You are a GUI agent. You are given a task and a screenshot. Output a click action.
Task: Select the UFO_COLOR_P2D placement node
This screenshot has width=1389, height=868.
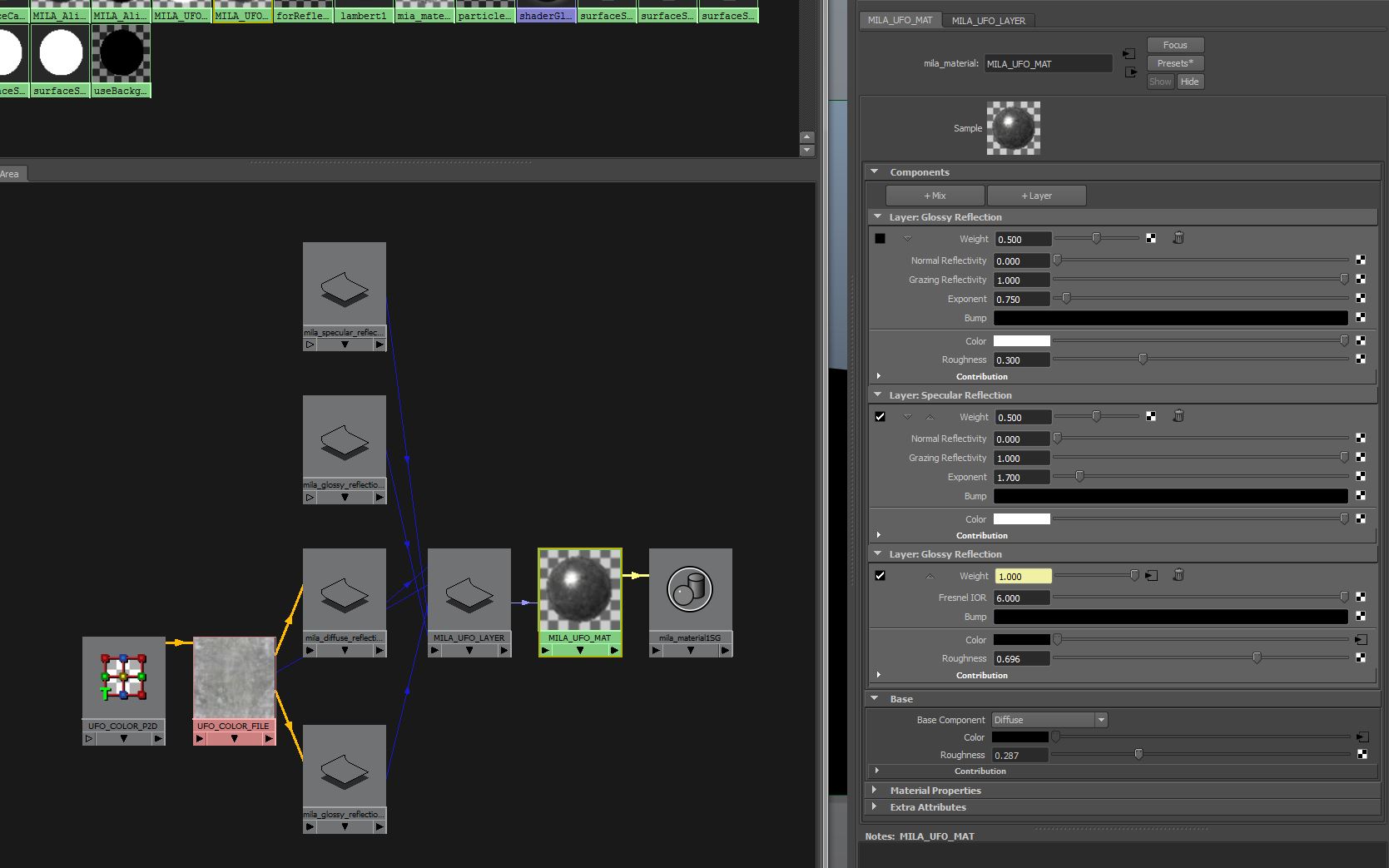[123, 691]
